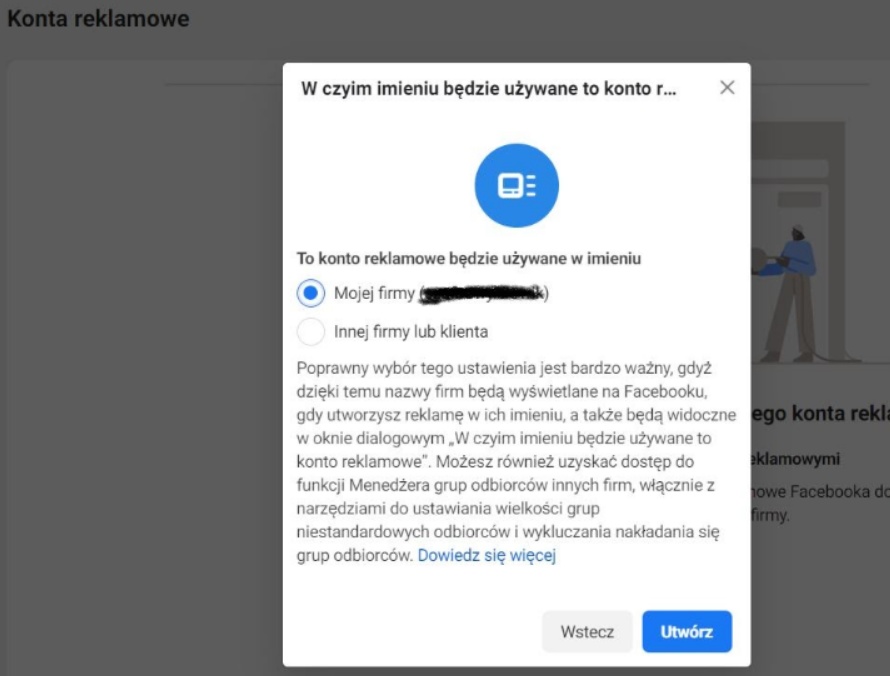Click the blacked-out company name
The image size is (890, 676).
(483, 293)
